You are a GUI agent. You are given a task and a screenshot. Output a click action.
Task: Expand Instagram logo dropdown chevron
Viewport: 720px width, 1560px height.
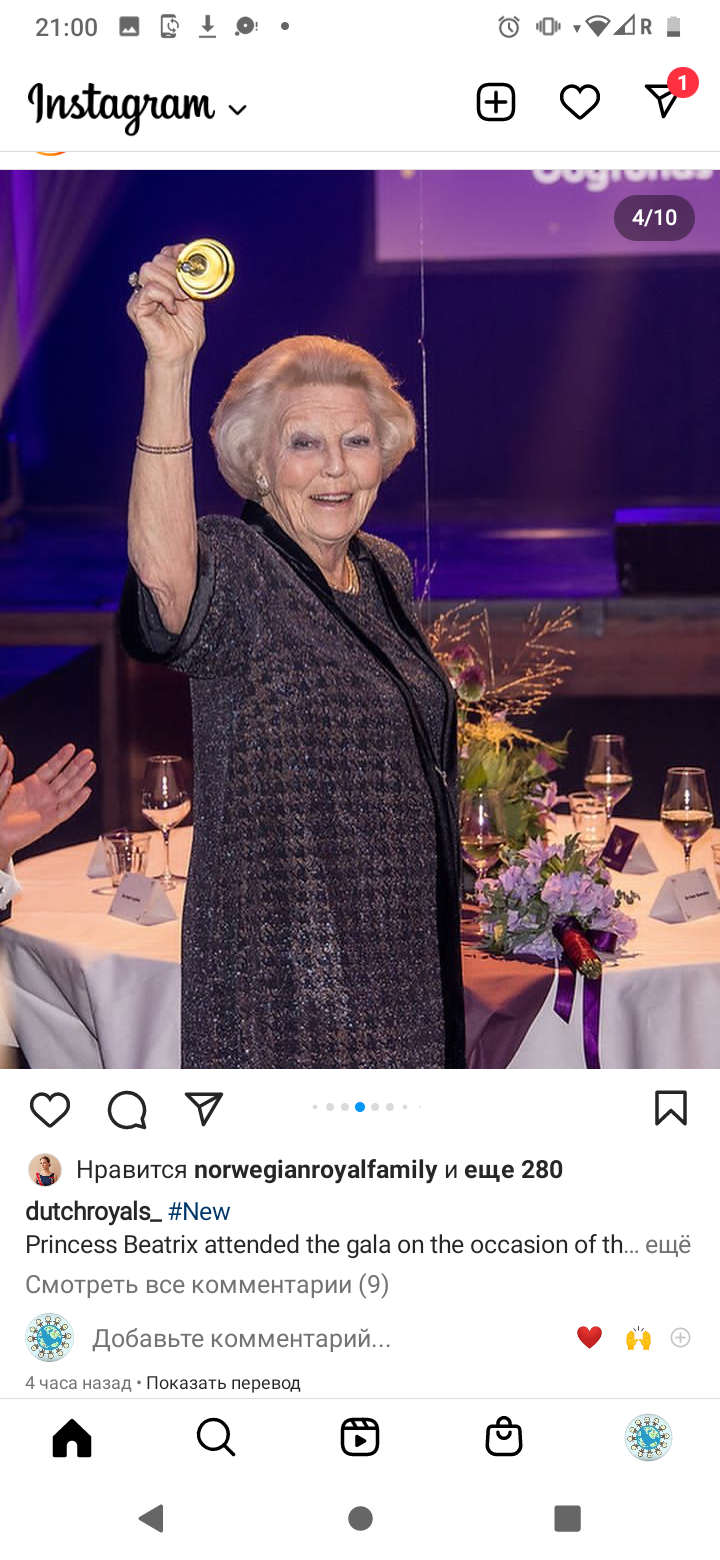[x=237, y=110]
